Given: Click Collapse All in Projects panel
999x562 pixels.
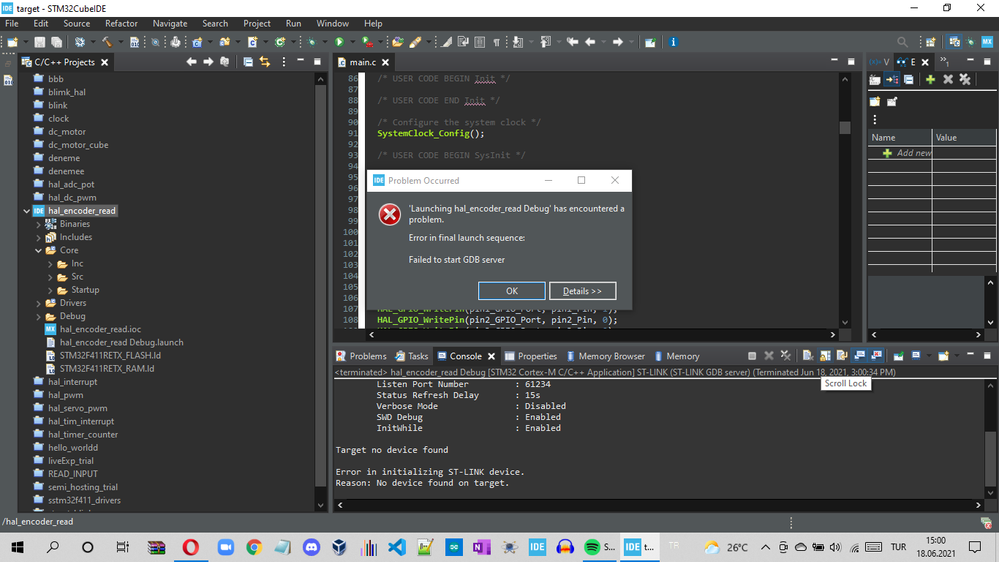Looking at the screenshot, I should tap(248, 62).
